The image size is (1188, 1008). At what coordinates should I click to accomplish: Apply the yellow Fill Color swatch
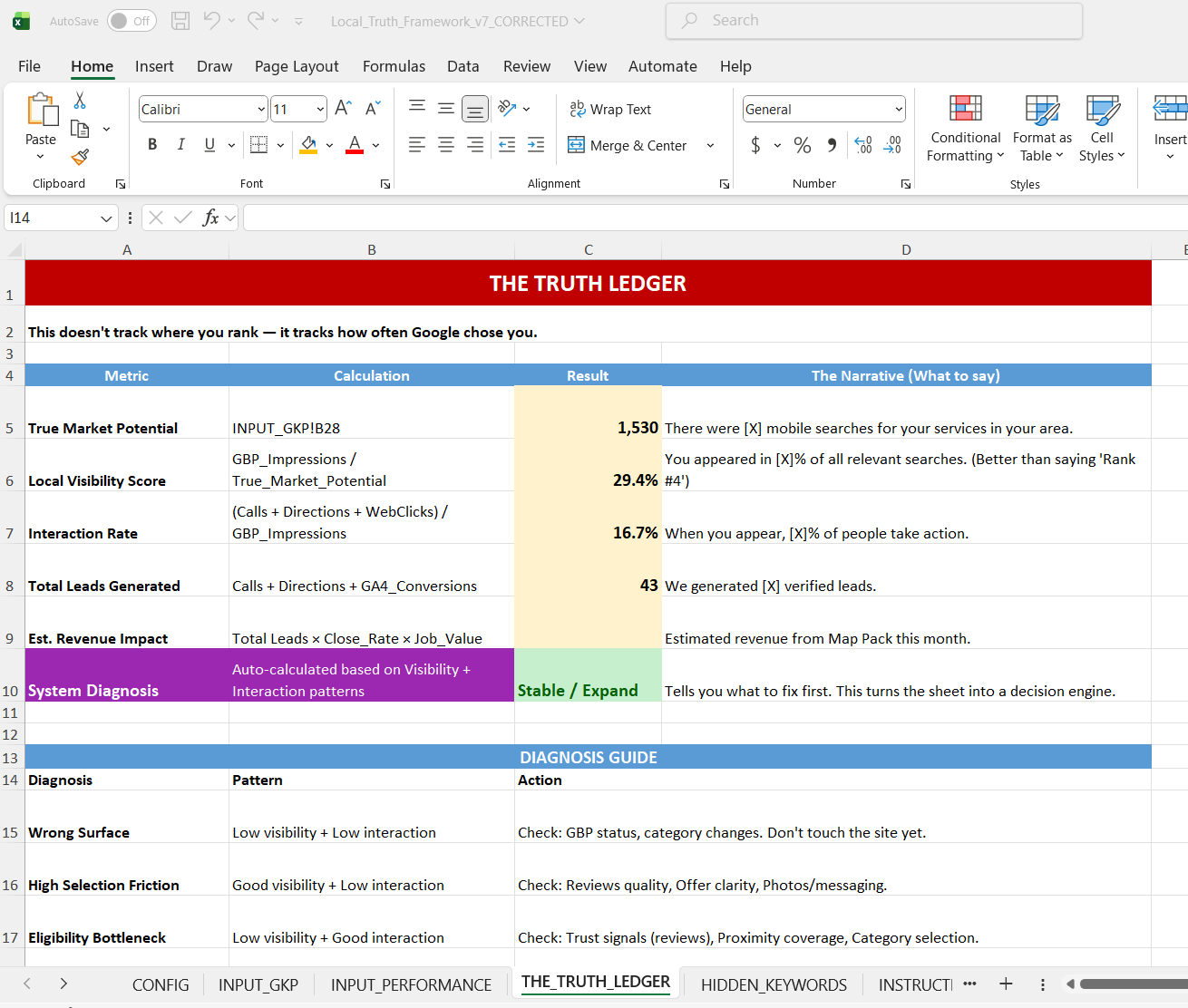(x=308, y=145)
